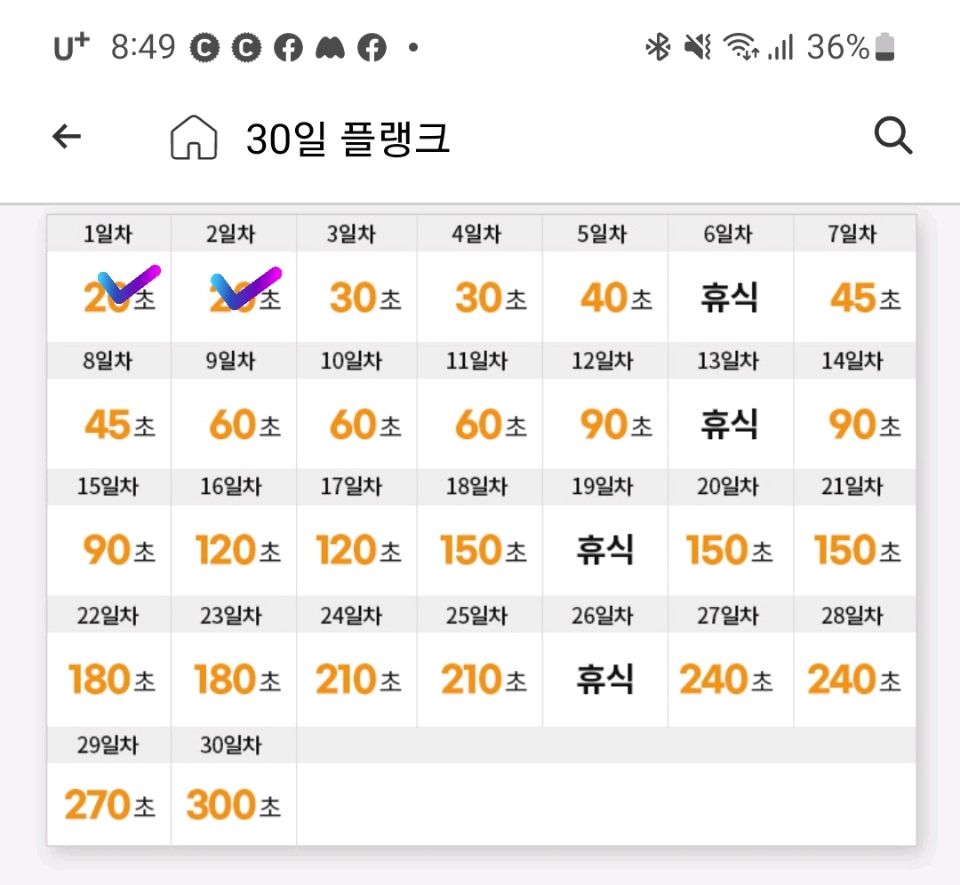Tap the muted sound status icon
Viewport: 960px width, 885px height.
tap(697, 47)
